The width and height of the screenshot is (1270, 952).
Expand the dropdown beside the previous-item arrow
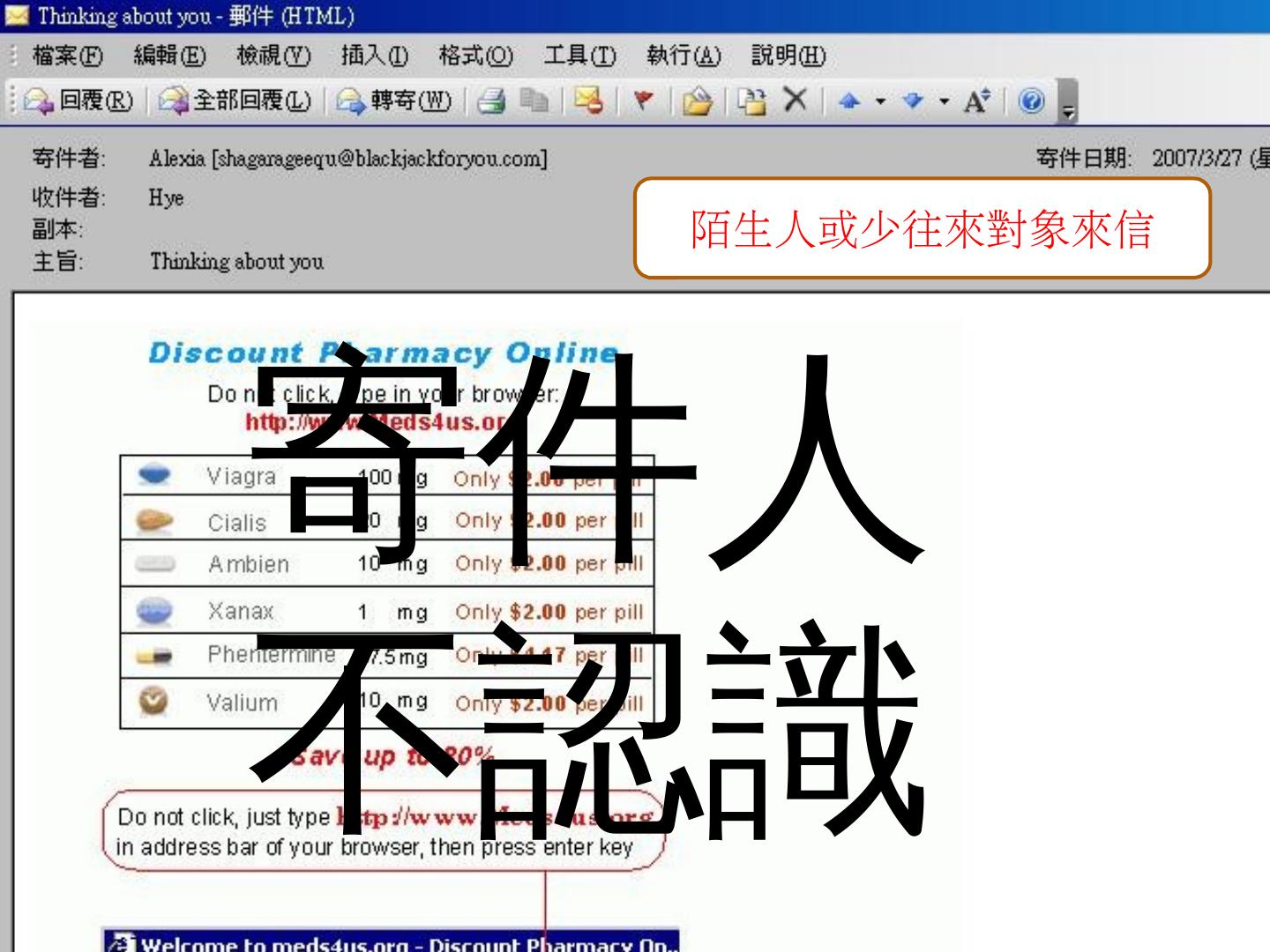click(x=879, y=102)
